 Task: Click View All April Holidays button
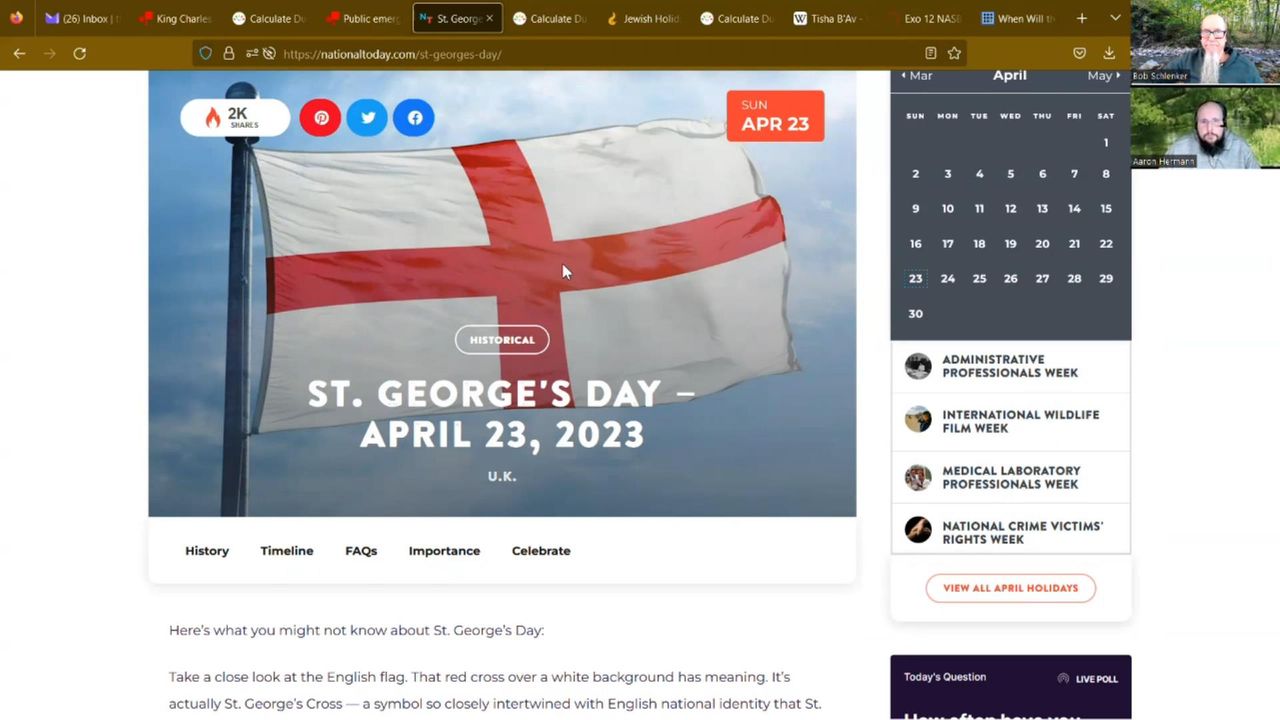1010,588
